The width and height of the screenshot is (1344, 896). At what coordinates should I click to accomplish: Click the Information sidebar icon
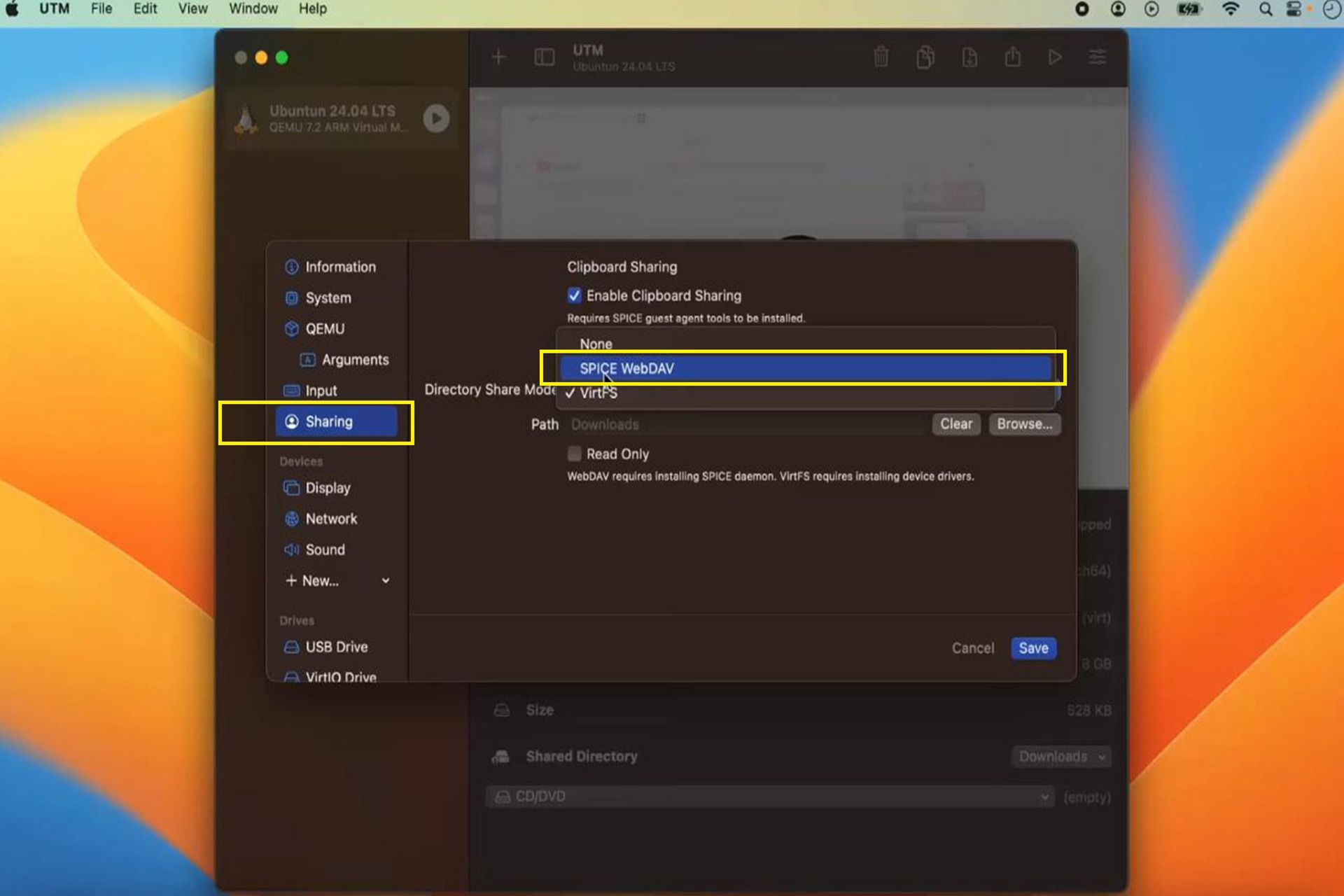[291, 267]
